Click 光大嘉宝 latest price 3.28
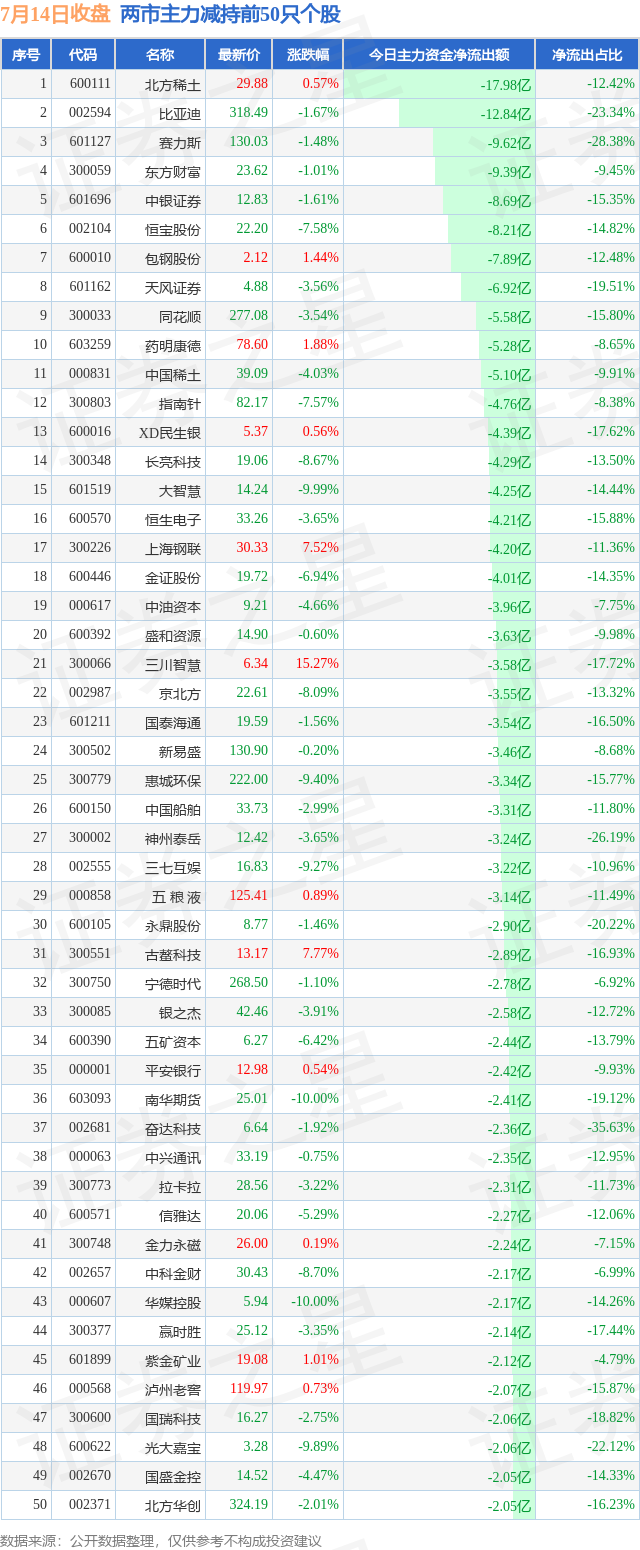The height and width of the screenshot is (1550, 640). coord(255,1447)
